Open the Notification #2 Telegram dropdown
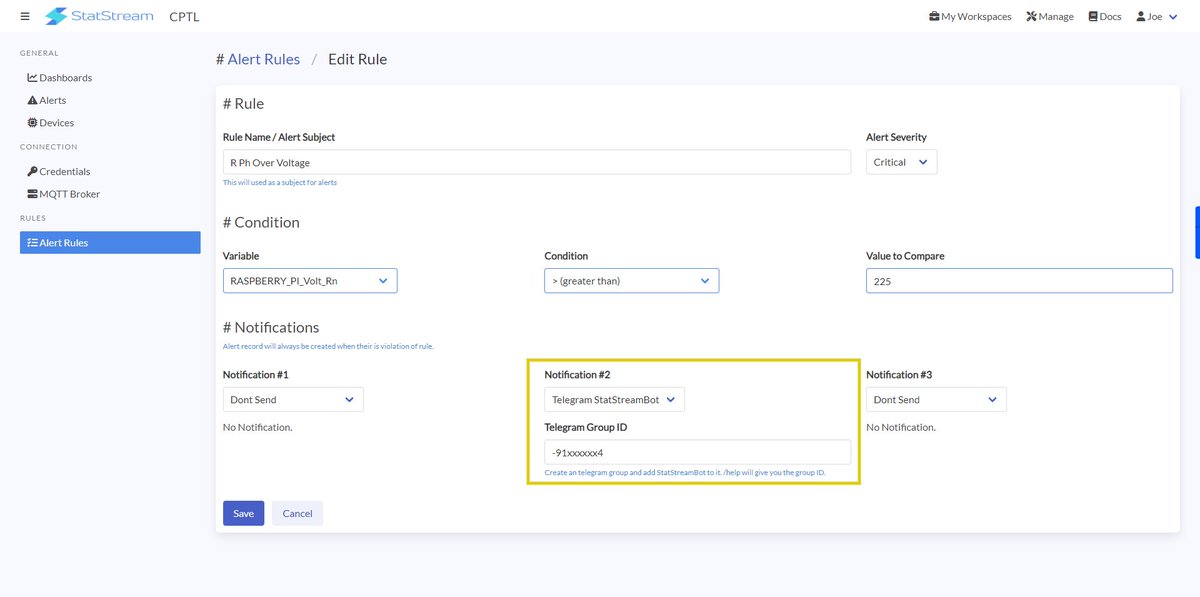1200x597 pixels. (x=615, y=399)
